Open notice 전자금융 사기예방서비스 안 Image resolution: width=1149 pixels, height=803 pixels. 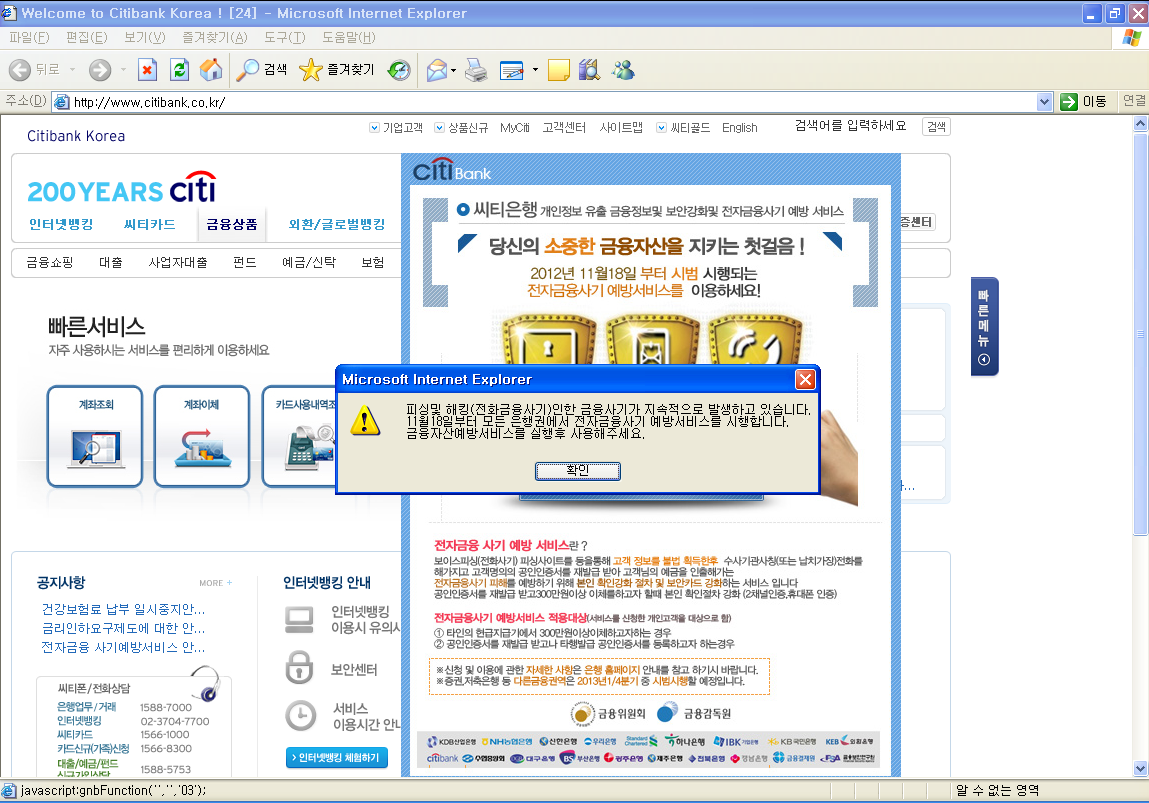[x=123, y=648]
